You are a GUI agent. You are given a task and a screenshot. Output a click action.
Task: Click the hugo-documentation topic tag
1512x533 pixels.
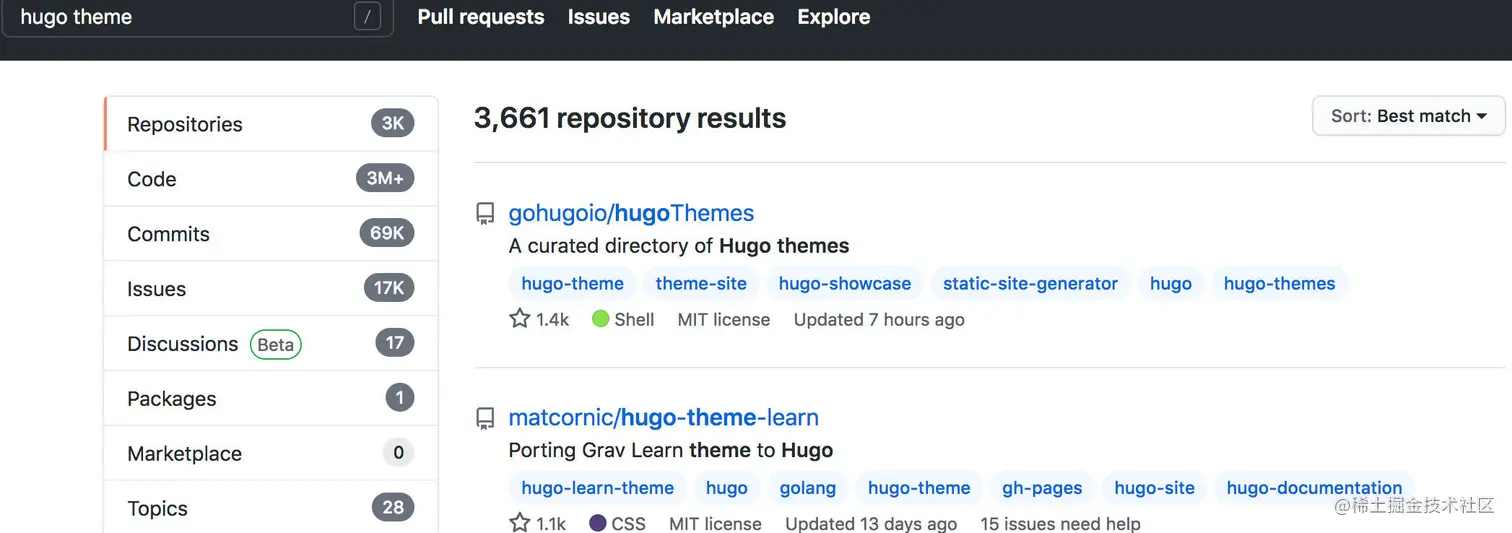1314,488
